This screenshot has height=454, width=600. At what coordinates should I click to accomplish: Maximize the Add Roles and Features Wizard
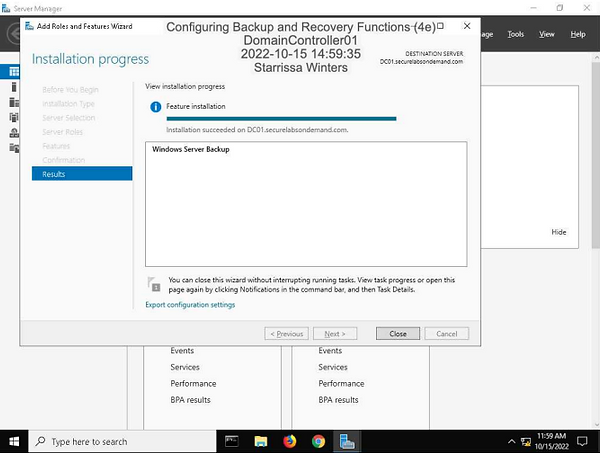point(440,26)
